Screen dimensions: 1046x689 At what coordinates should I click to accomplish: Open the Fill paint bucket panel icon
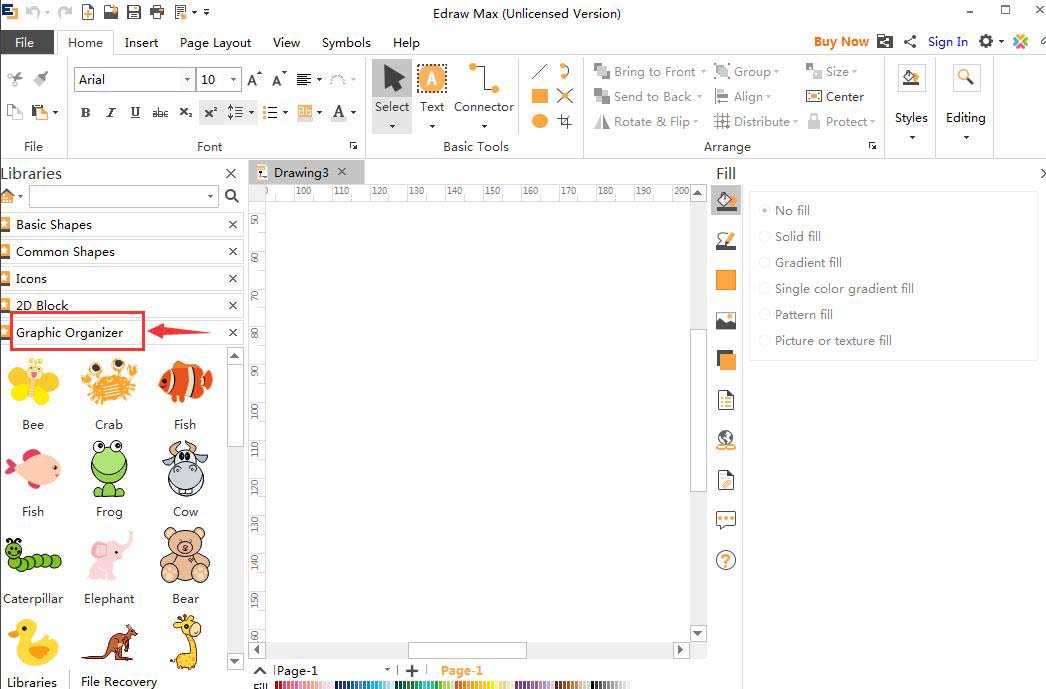pos(726,200)
